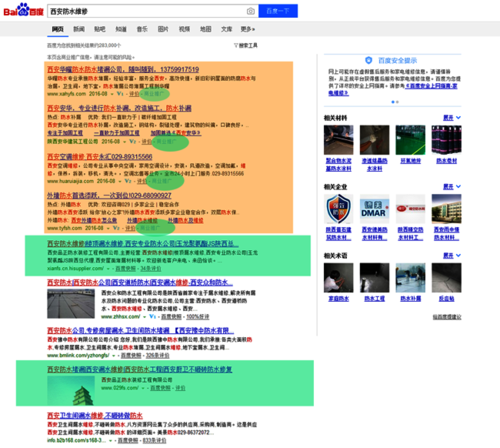This screenshot has height=448, width=500.
Task: Open dropdown arrow after www.huaruiaijia.com 2016-08
Action: click(x=120, y=181)
